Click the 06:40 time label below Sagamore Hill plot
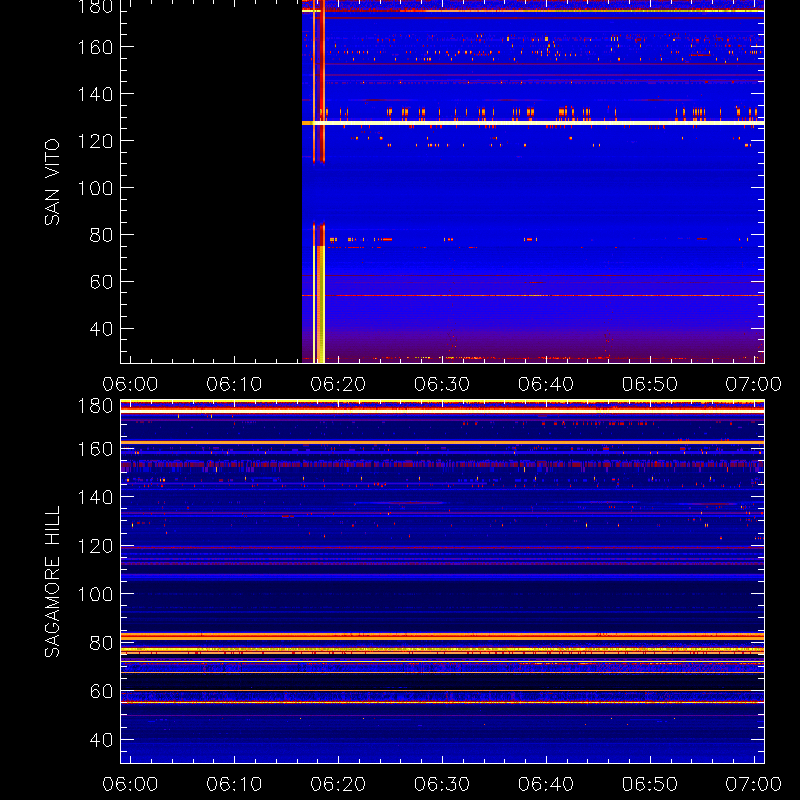 546,784
